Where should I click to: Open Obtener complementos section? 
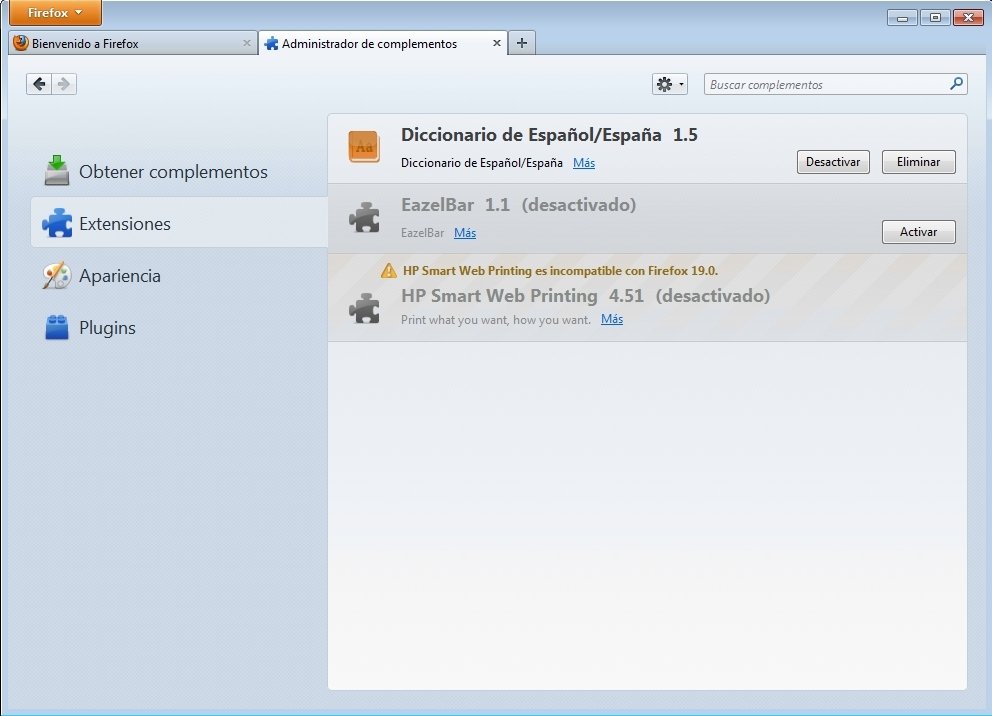[179, 171]
